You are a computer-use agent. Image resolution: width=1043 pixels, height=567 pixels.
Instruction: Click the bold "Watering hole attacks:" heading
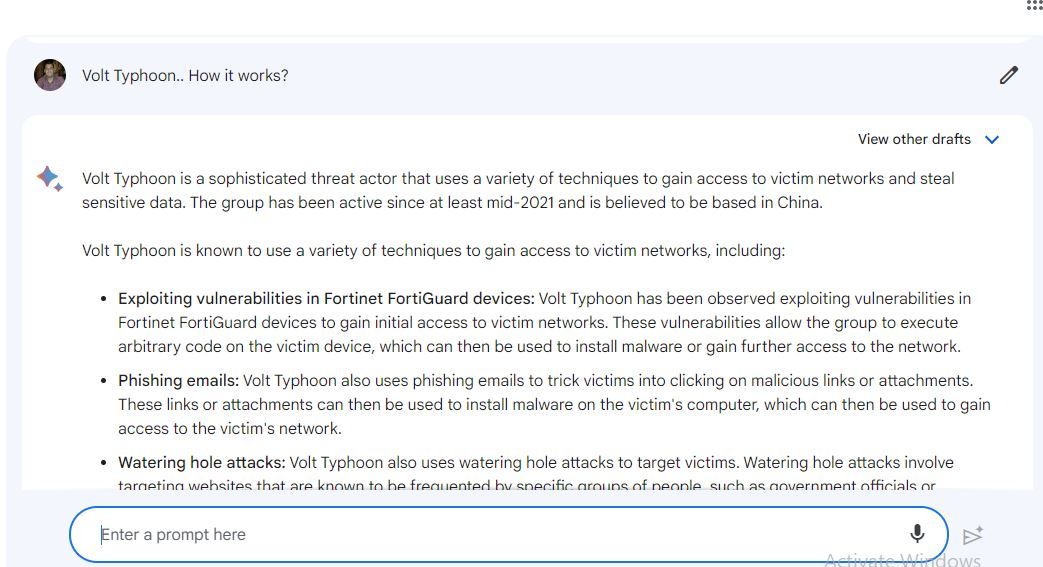202,463
